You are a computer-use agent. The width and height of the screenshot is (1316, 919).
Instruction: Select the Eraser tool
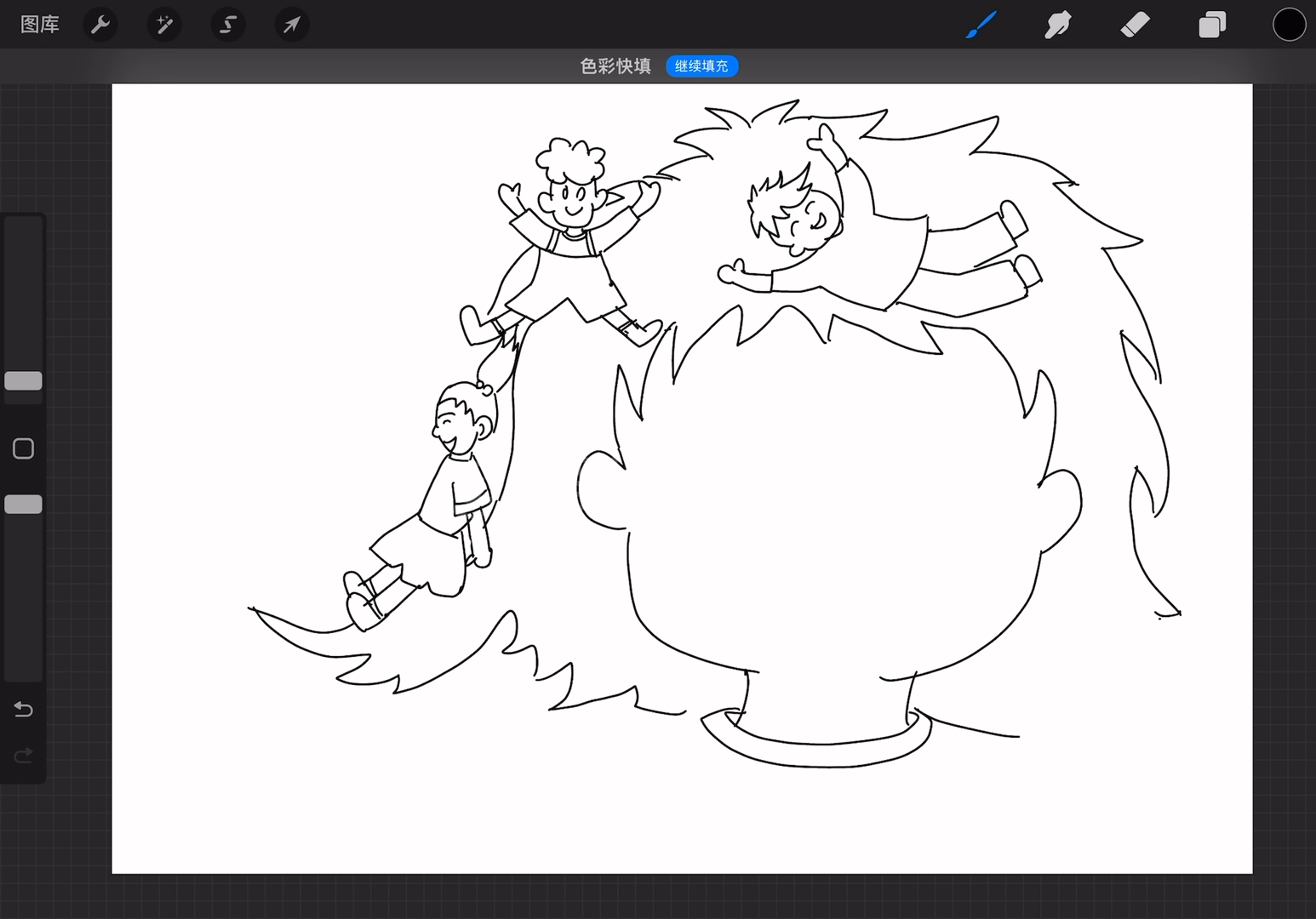pyautogui.click(x=1135, y=25)
